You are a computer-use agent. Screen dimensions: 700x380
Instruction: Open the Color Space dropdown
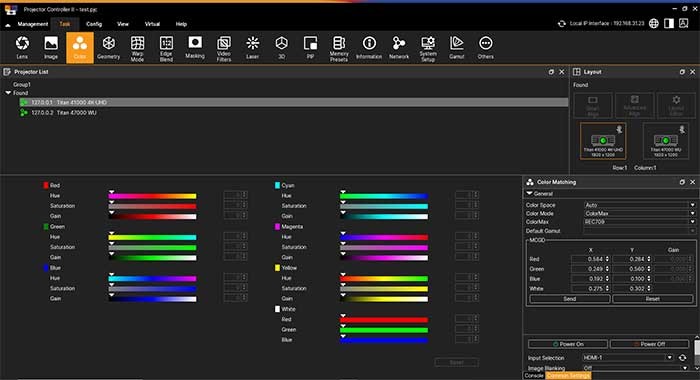coord(640,205)
